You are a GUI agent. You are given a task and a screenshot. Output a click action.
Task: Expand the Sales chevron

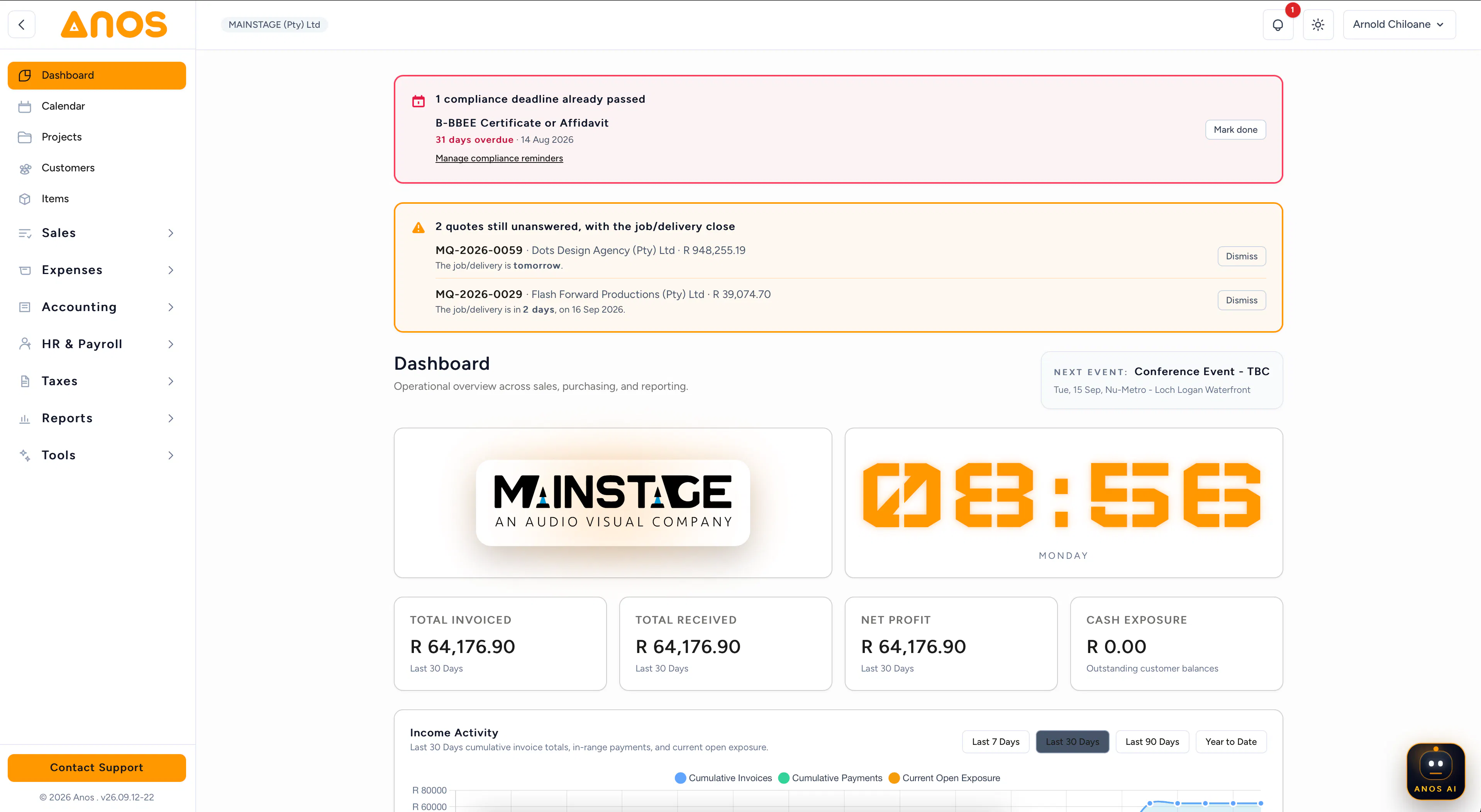171,233
